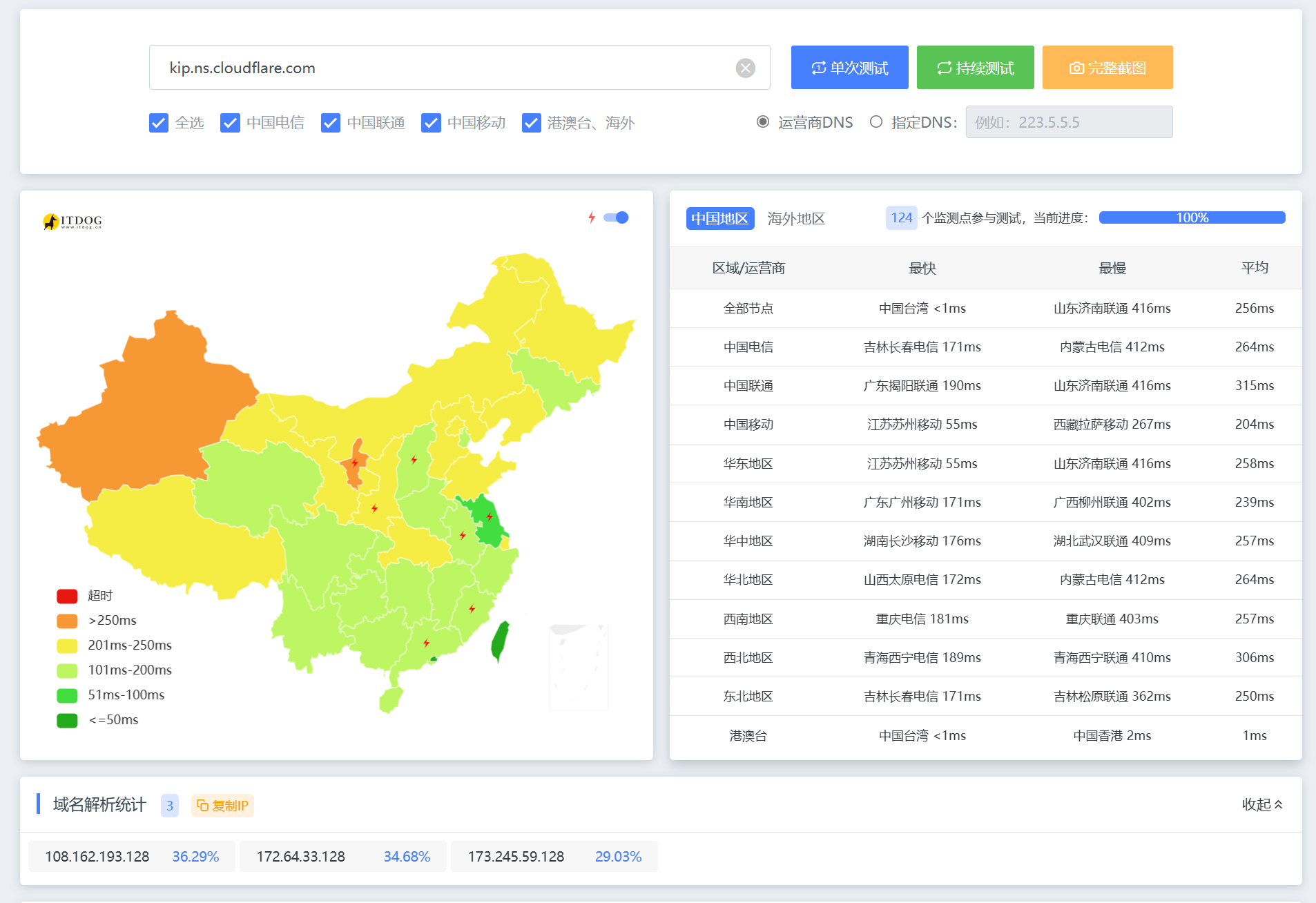Viewport: 1316px width, 903px height.
Task: Click the 中国联通 row in the table
Action: click(986, 385)
